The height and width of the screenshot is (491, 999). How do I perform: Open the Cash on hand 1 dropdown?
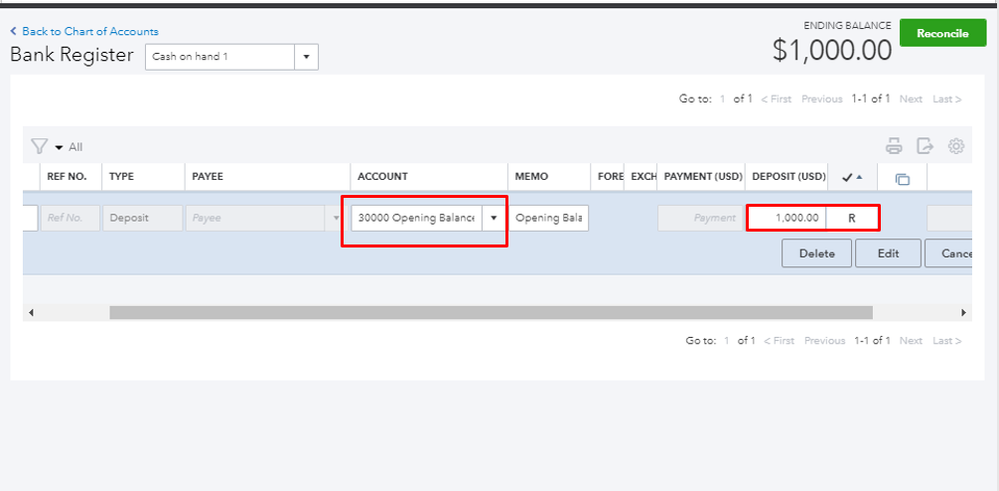tap(306, 57)
